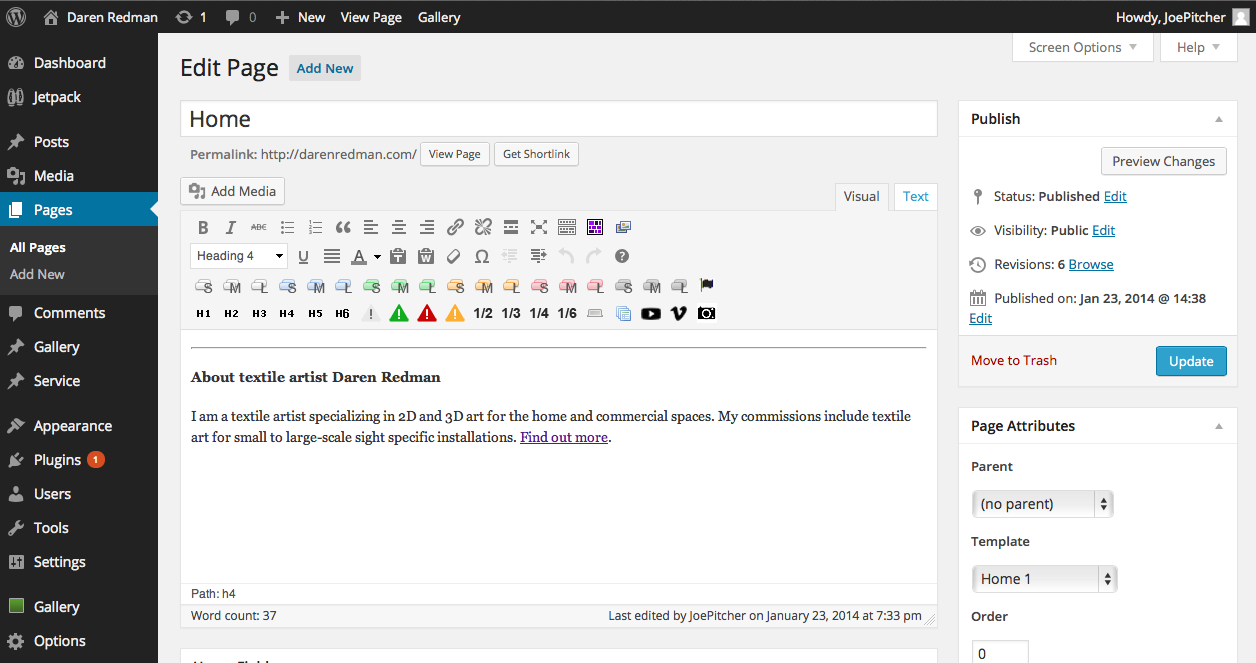Apply strikethrough using the ABC icon
Screen dimensions: 1256x663
click(259, 227)
